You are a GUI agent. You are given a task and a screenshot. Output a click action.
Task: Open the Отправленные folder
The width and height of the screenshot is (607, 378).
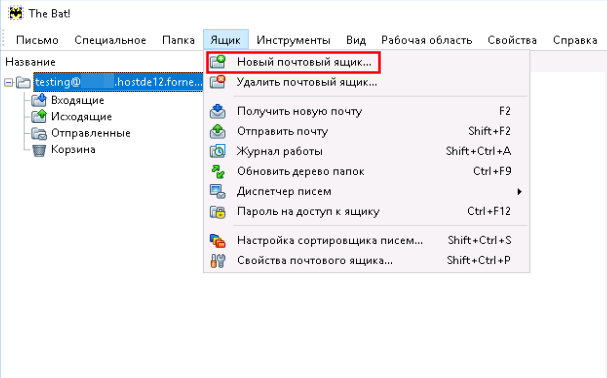click(91, 133)
